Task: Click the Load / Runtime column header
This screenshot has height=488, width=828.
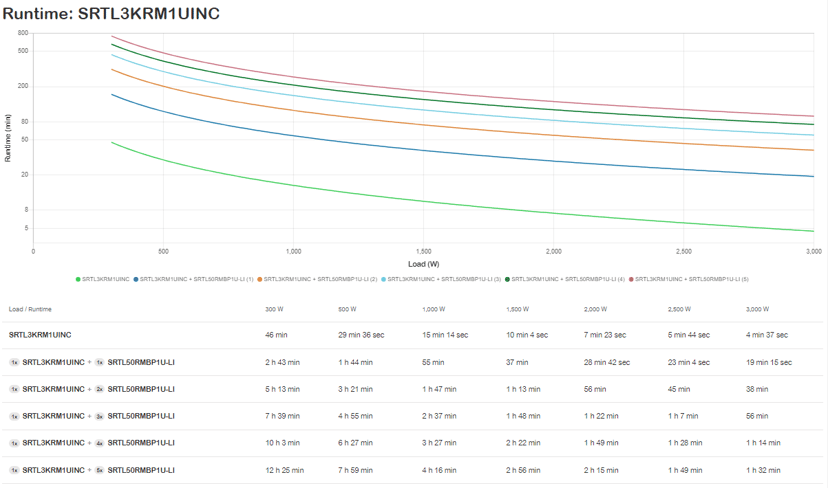Action: point(30,309)
